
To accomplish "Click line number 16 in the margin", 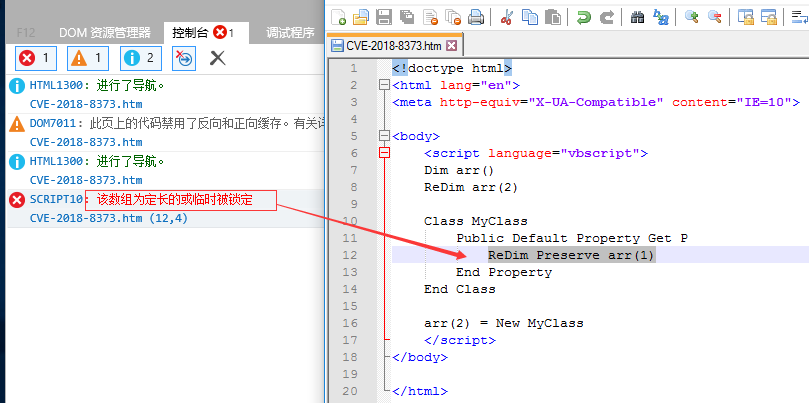I will tap(350, 323).
